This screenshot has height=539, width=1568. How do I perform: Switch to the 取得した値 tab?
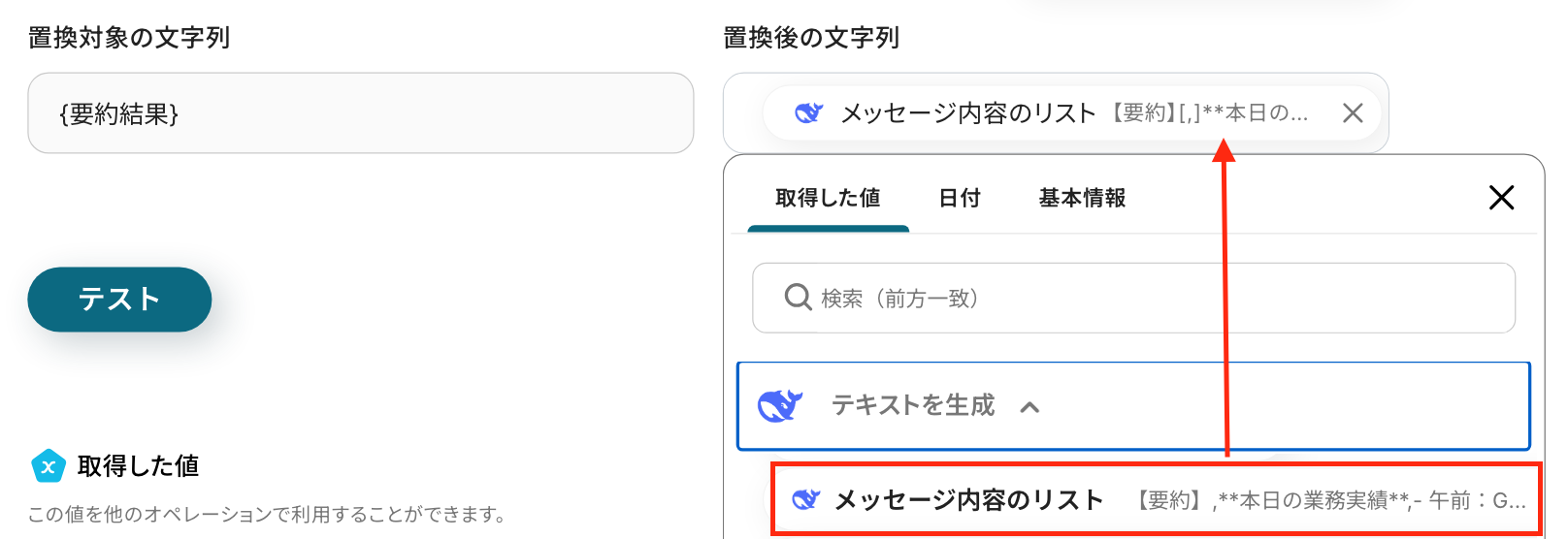(x=828, y=198)
